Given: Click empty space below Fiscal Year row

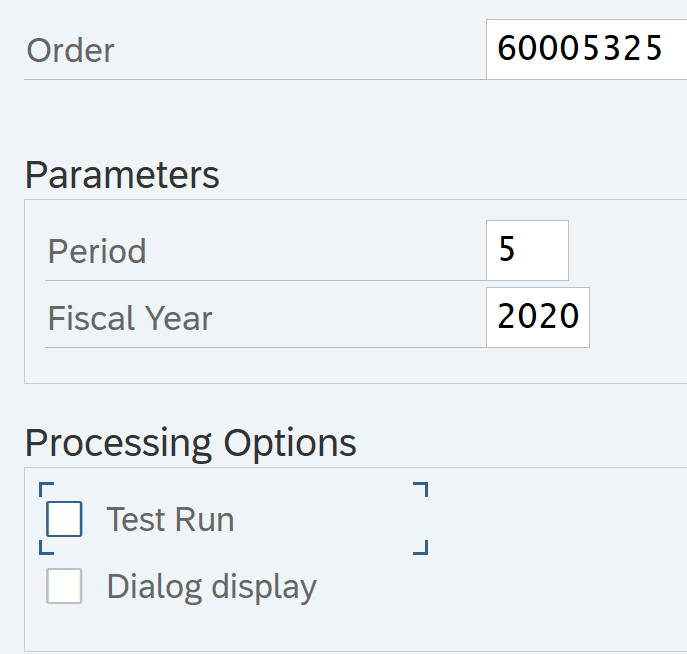Looking at the screenshot, I should pyautogui.click(x=300, y=366).
